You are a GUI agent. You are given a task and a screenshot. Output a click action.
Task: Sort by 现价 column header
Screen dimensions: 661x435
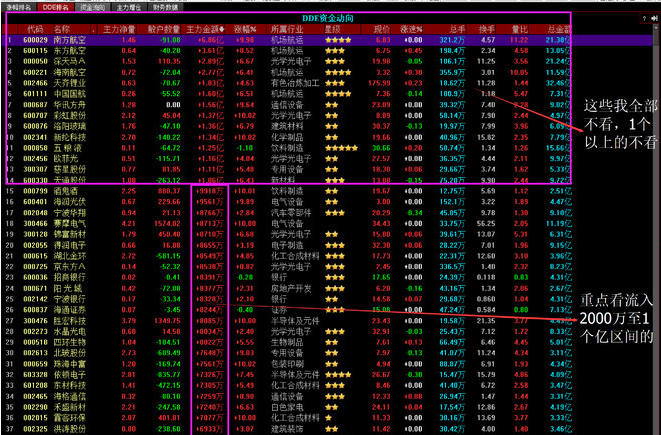point(382,30)
